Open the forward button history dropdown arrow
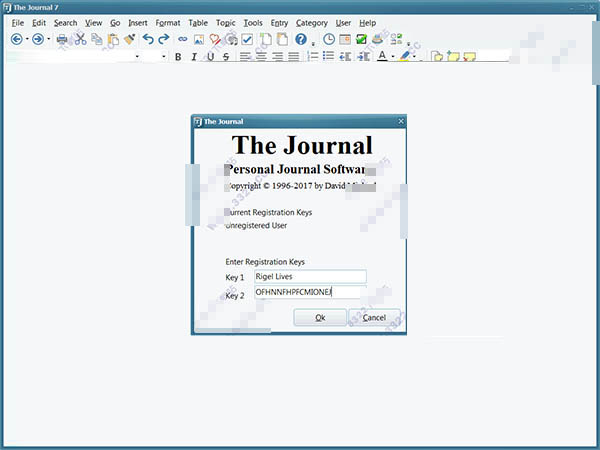Image resolution: width=600 pixels, height=450 pixels. 48,39
